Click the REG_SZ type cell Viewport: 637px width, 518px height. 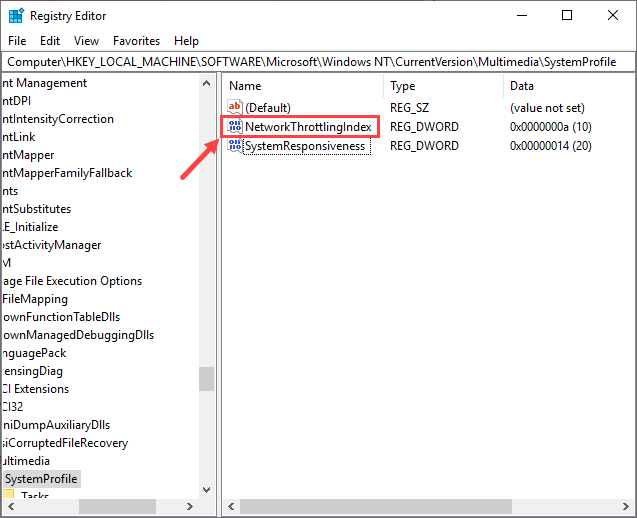(410, 108)
